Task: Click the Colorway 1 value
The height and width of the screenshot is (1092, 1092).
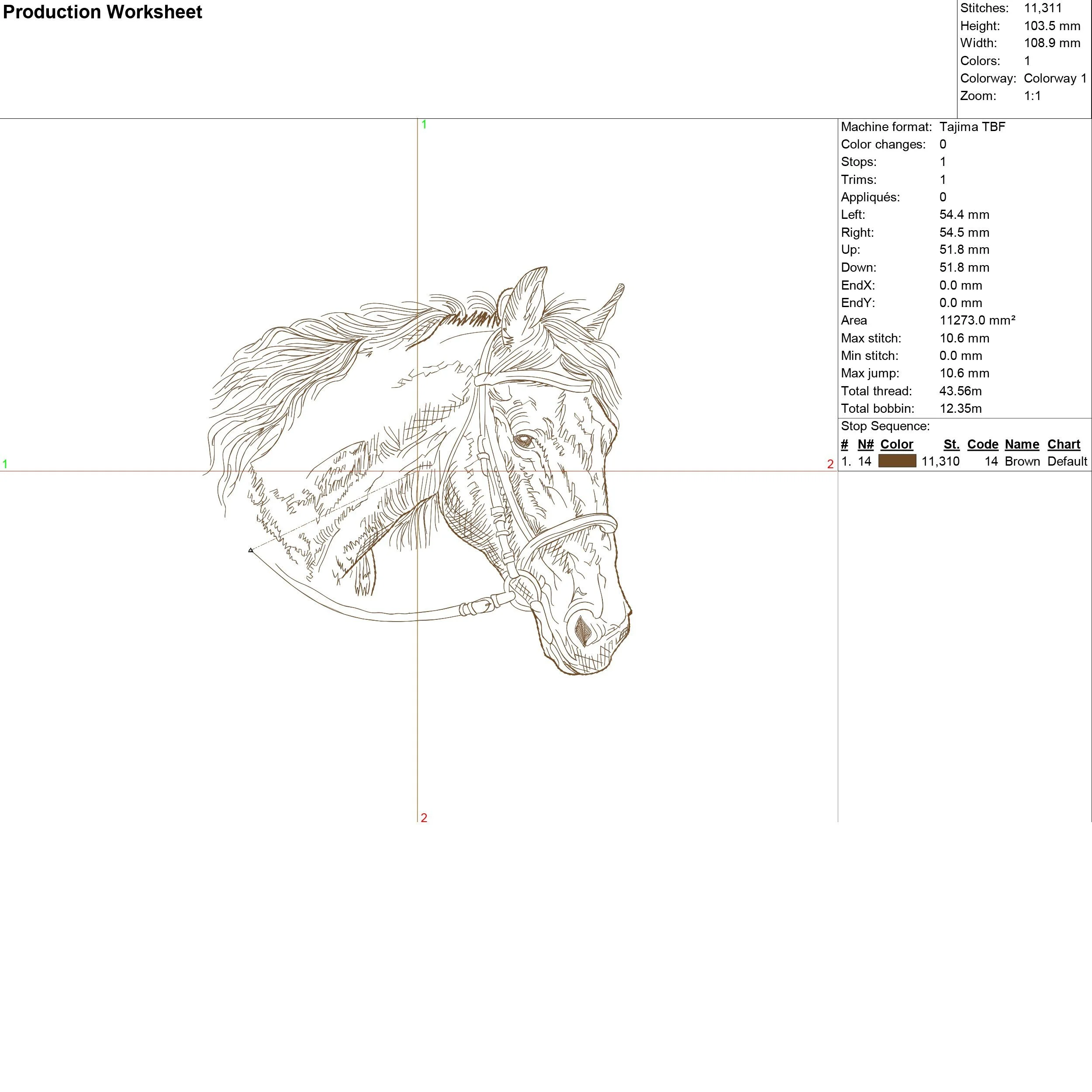Action: [1055, 78]
